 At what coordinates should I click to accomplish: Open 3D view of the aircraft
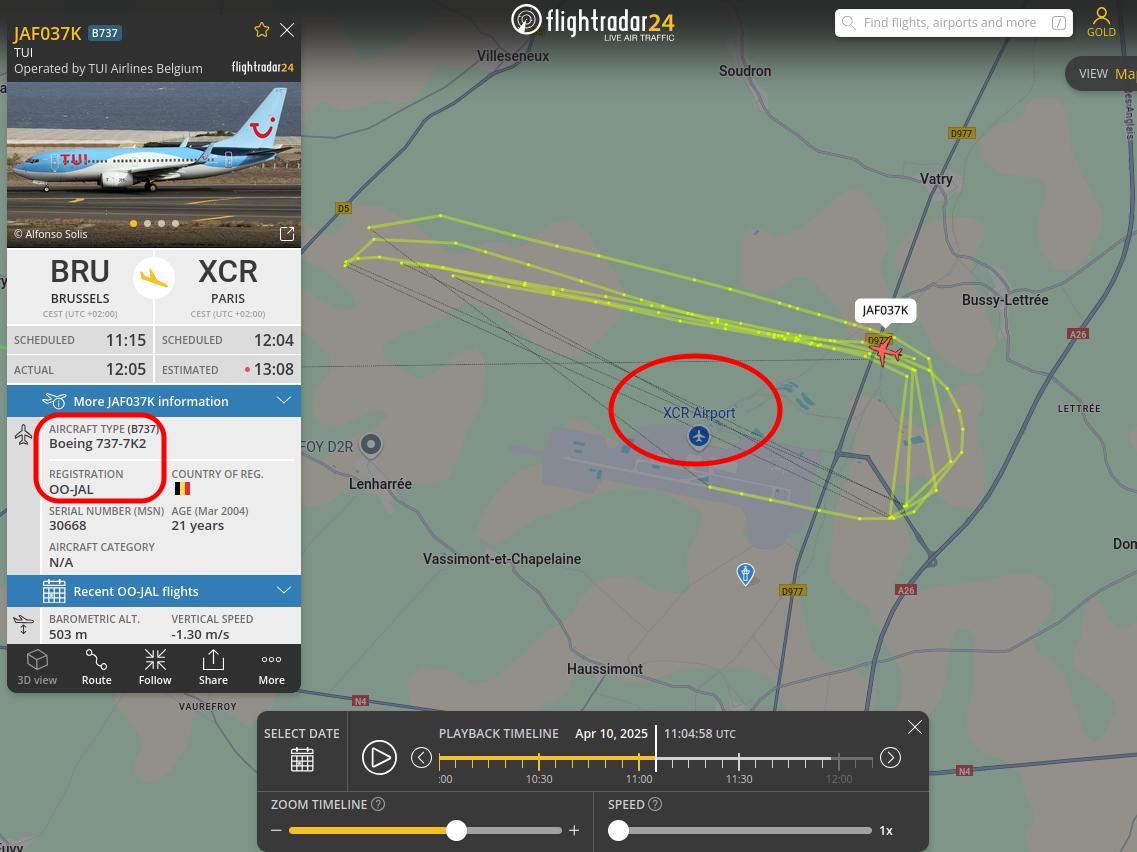point(37,668)
